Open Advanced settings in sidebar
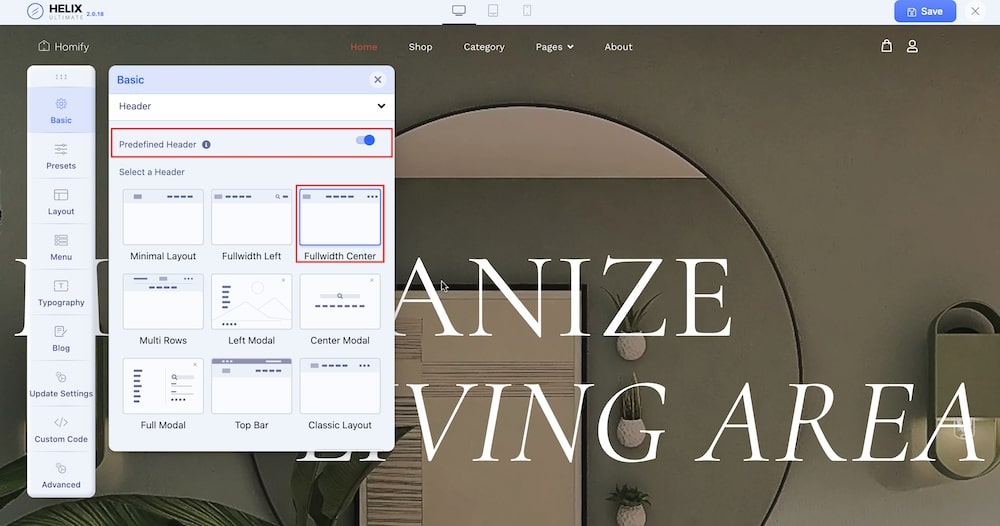Viewport: 1000px width, 526px height. click(x=61, y=475)
